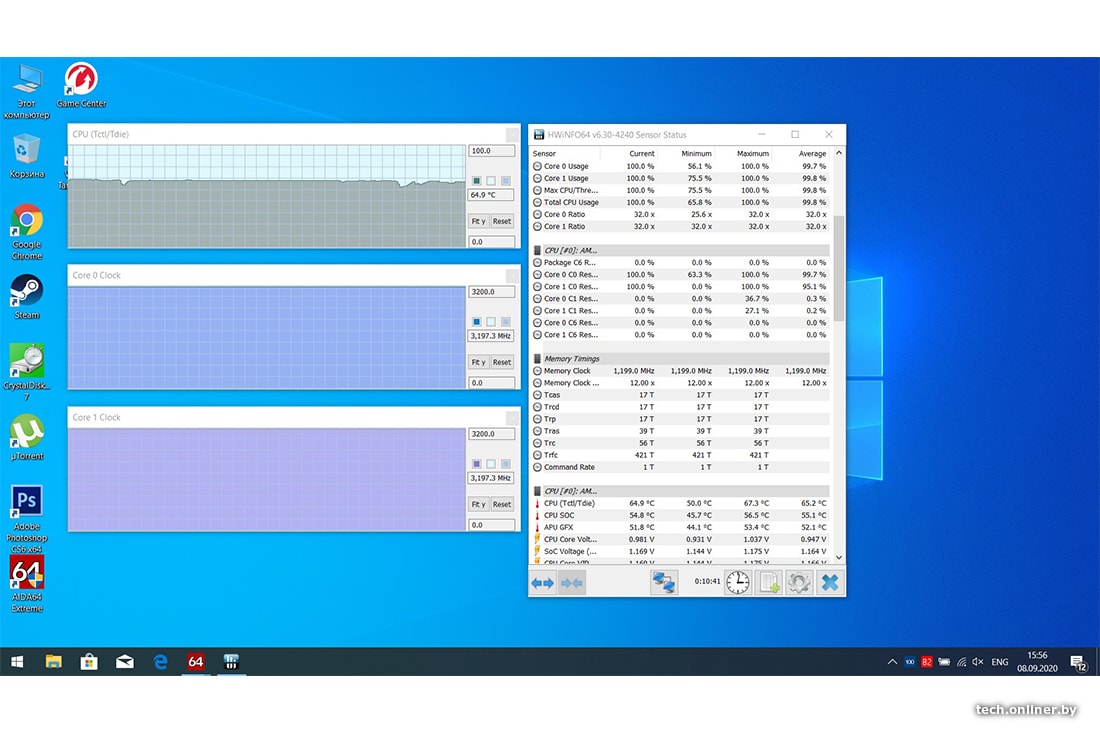This screenshot has width=1100, height=733.
Task: Select the Core 0 Usage sensor row
Action: pos(680,166)
